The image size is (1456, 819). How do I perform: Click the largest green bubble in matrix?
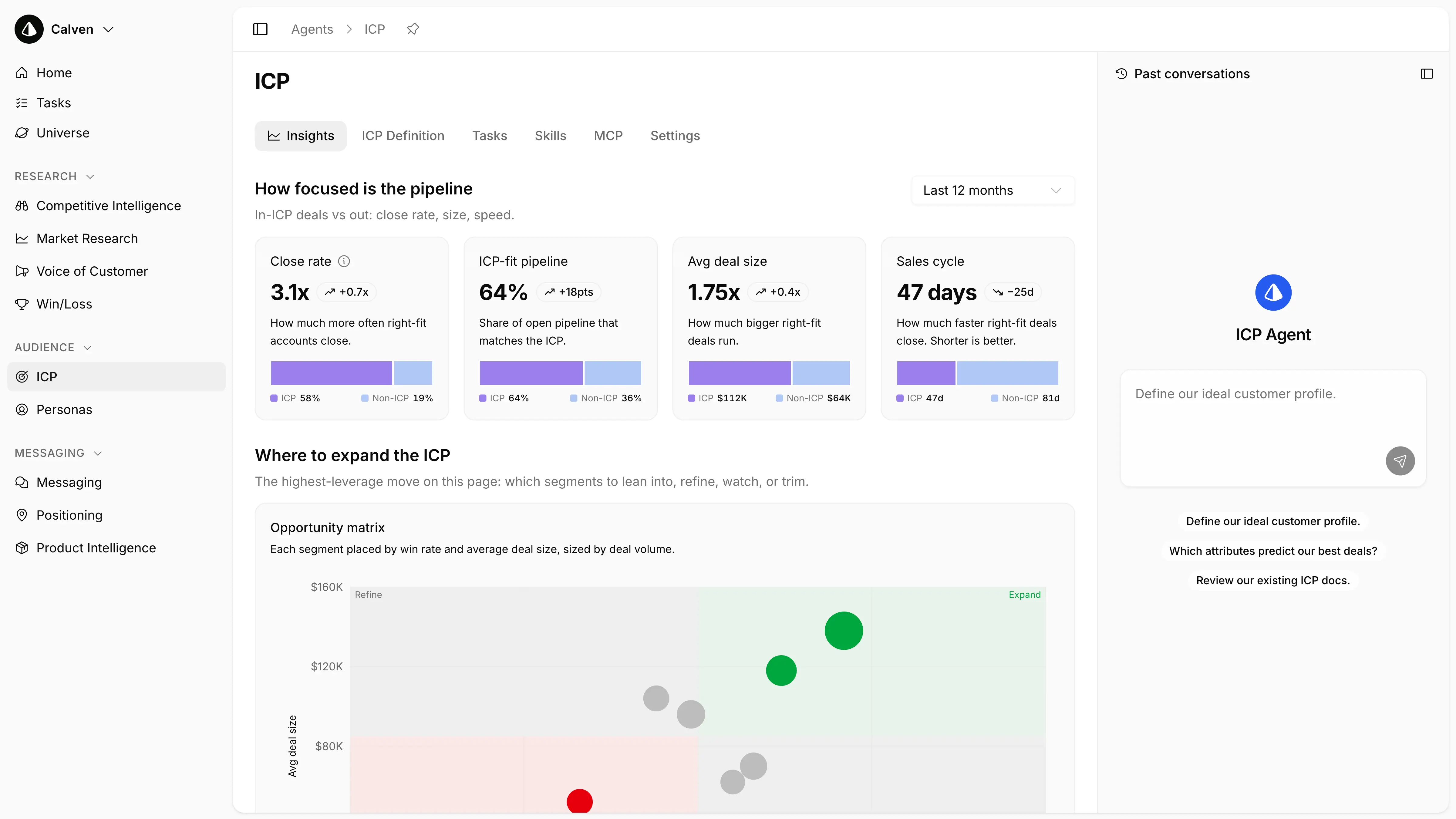pos(844,631)
